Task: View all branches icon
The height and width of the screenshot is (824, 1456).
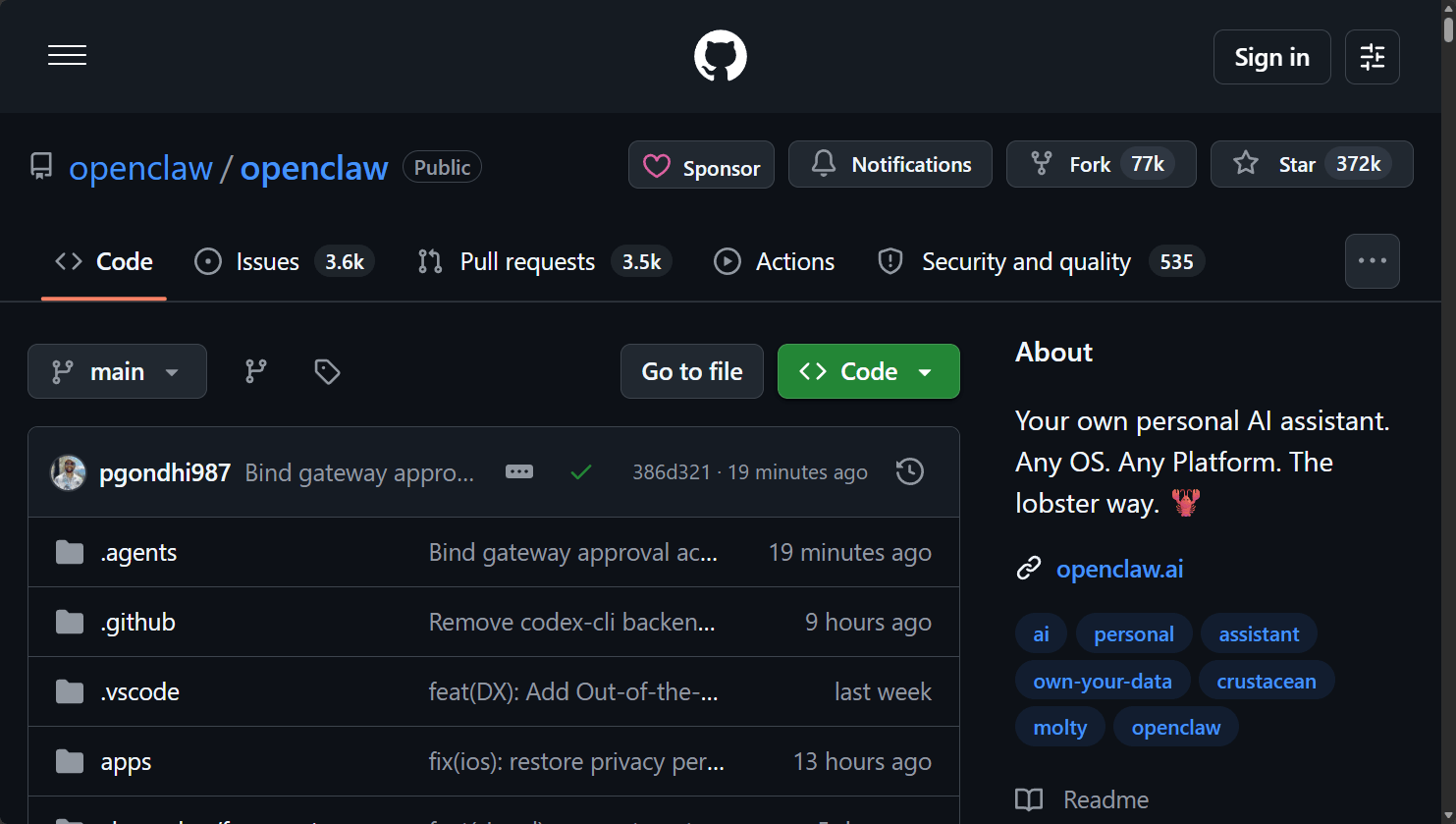Action: (256, 371)
